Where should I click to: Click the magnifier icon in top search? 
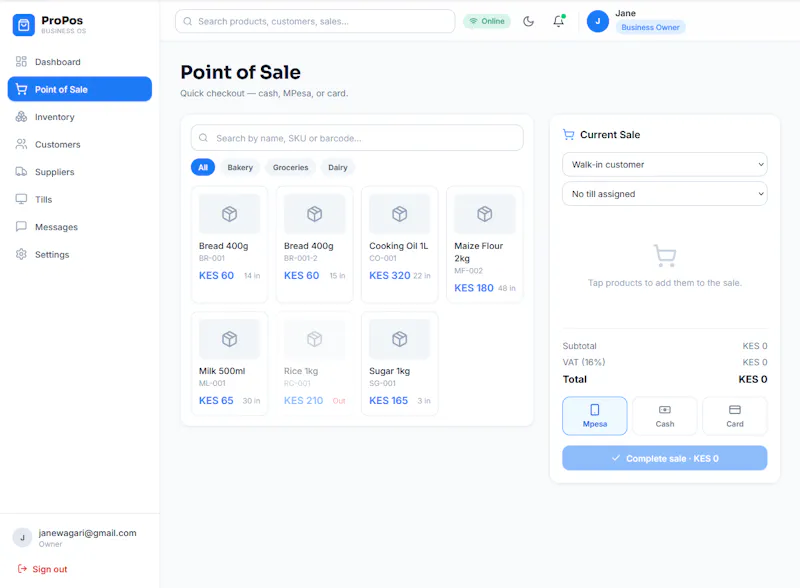[x=188, y=21]
